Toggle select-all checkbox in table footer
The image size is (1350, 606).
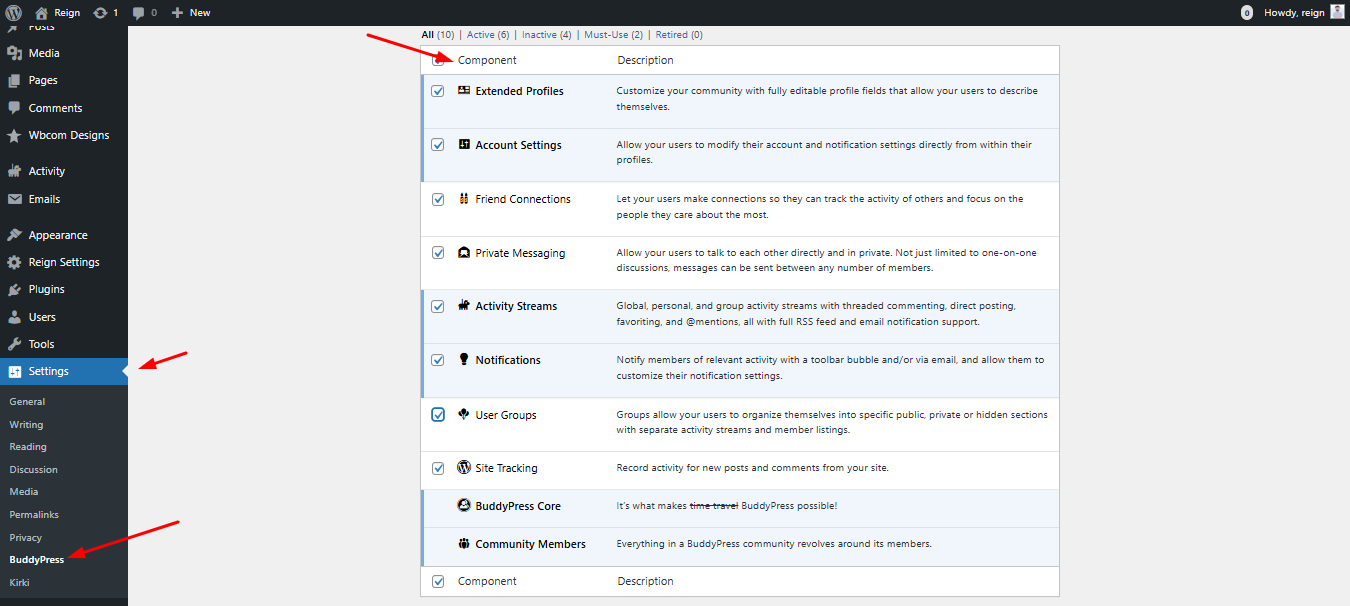(x=438, y=581)
